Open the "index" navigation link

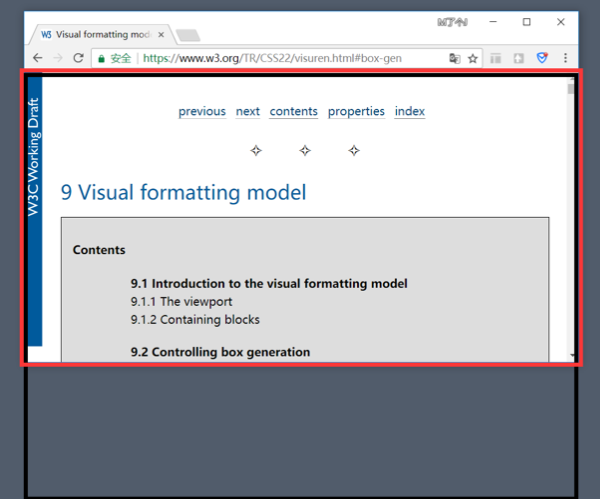(x=410, y=111)
